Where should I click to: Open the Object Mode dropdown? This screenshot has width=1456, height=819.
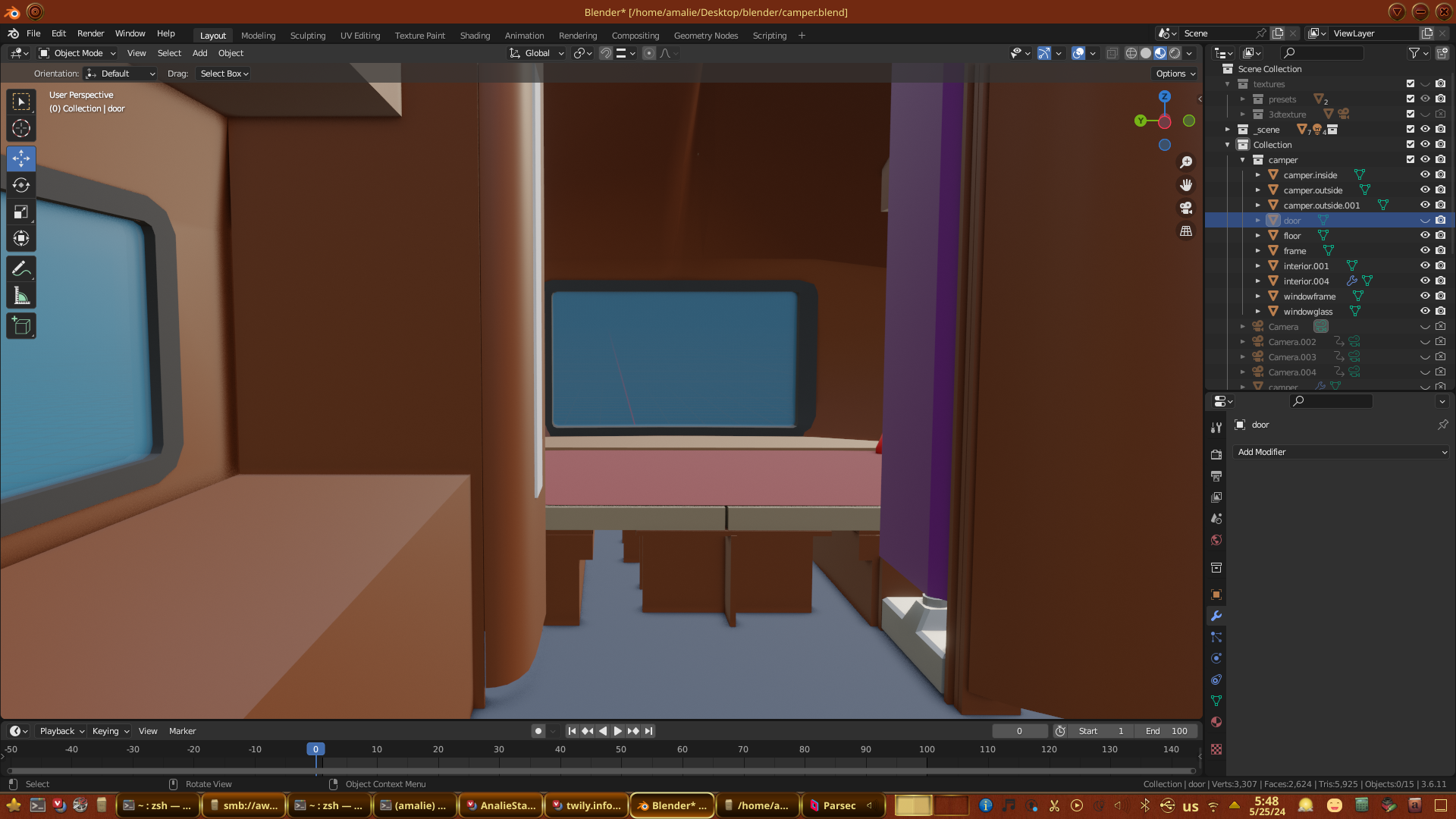pyautogui.click(x=77, y=53)
